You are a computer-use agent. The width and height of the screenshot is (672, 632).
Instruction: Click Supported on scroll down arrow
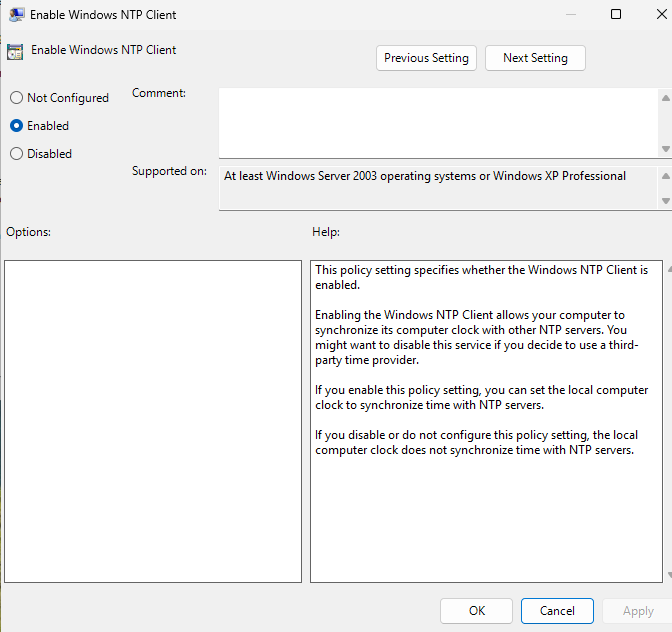665,201
